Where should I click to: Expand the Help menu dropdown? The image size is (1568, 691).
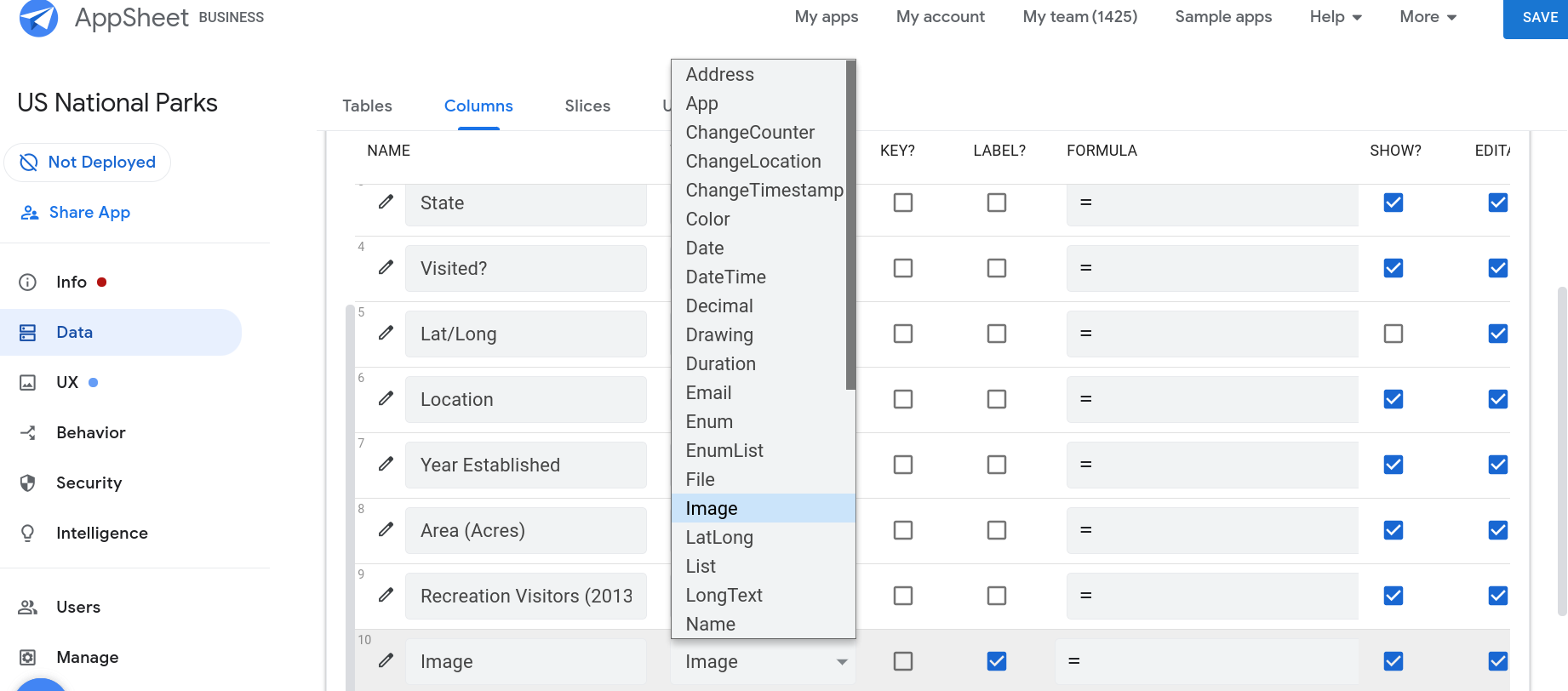tap(1336, 17)
